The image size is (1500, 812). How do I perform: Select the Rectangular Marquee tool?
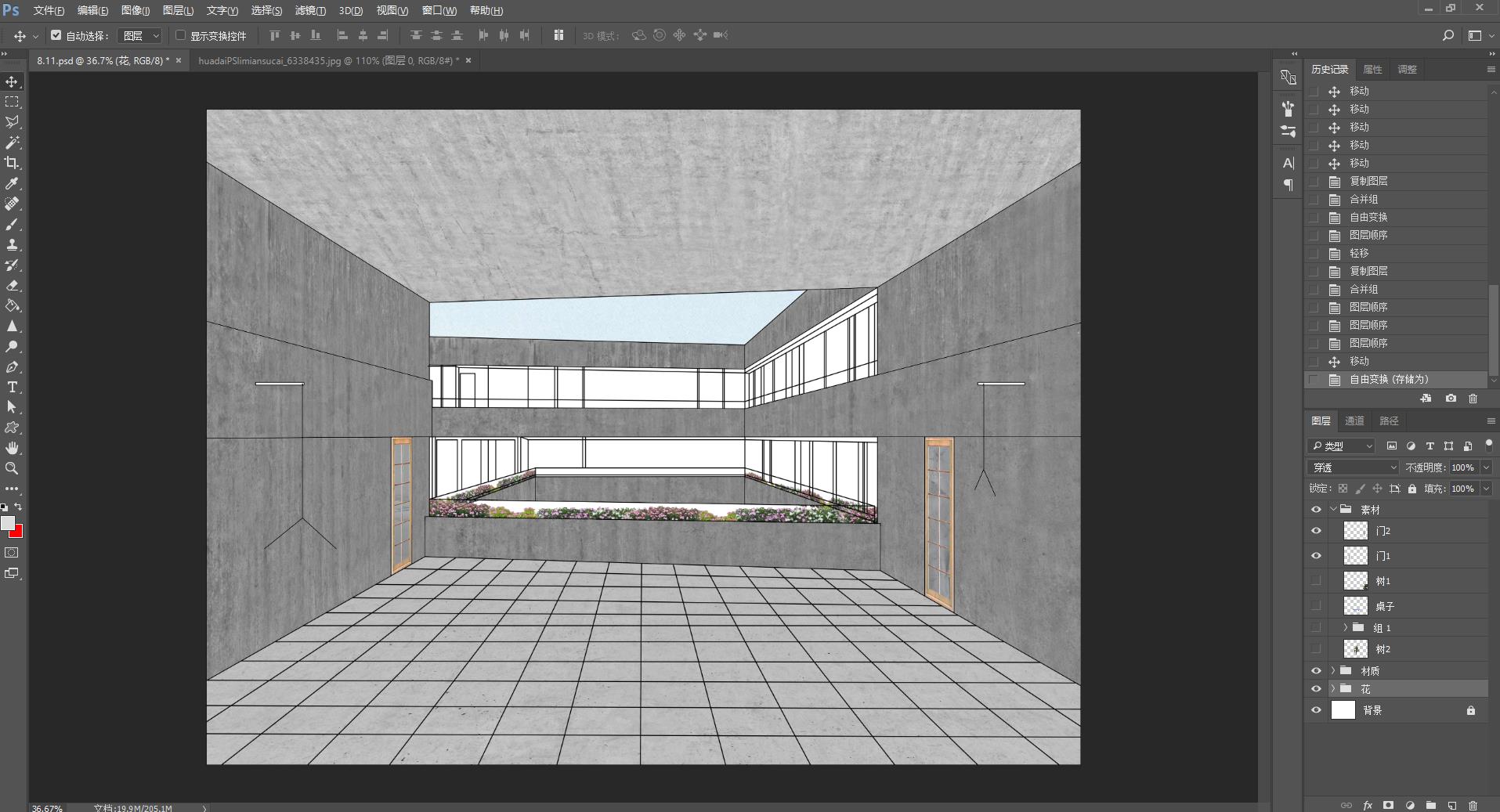(x=12, y=102)
